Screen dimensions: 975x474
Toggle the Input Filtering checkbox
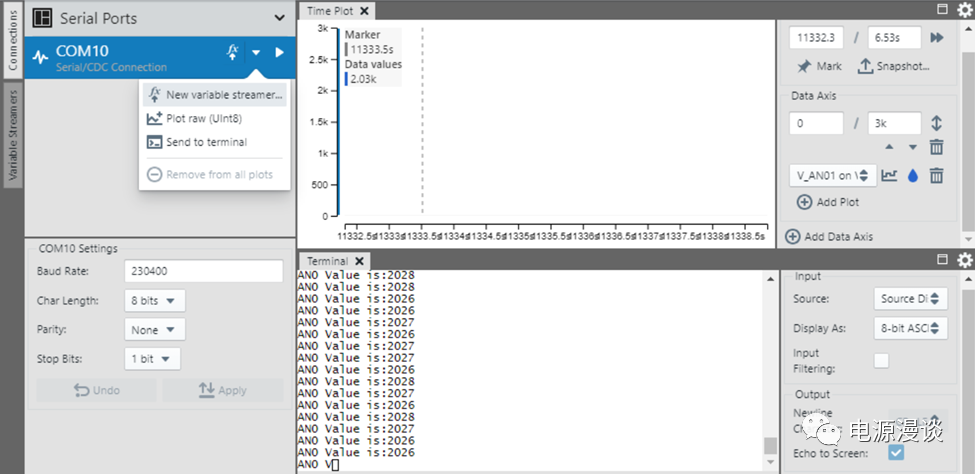pyautogui.click(x=881, y=361)
